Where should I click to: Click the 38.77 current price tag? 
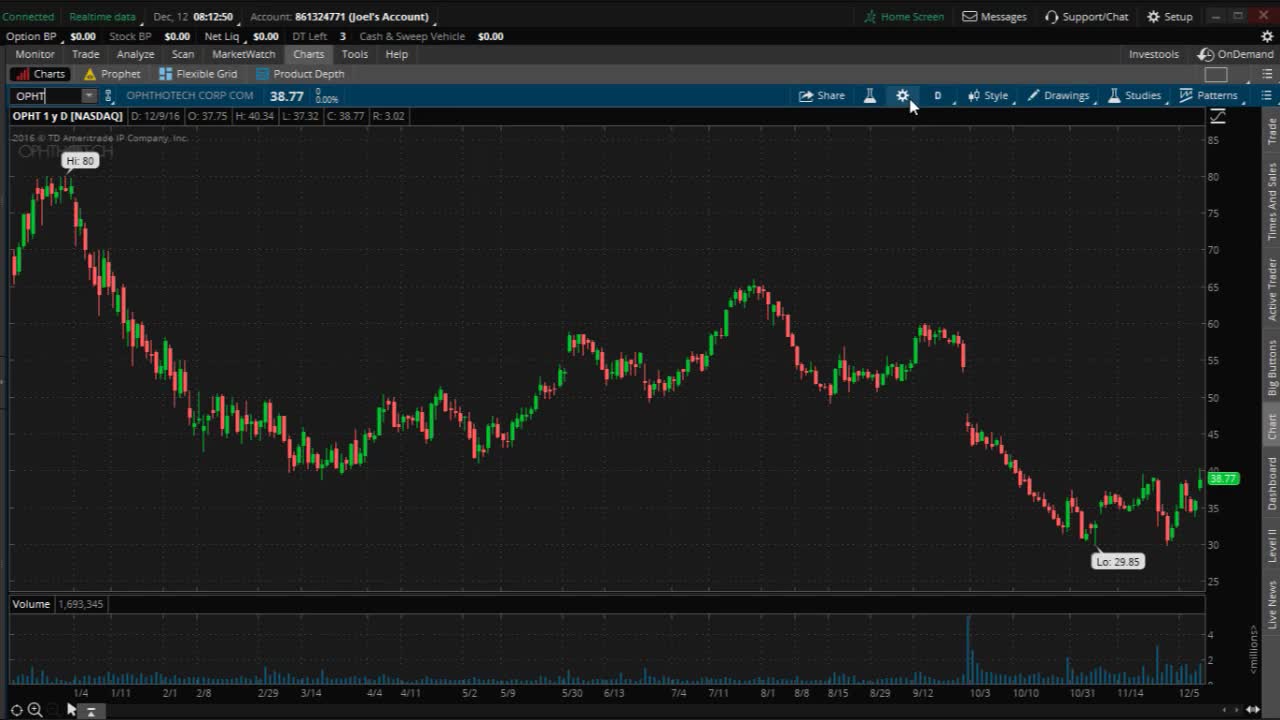coord(1224,479)
